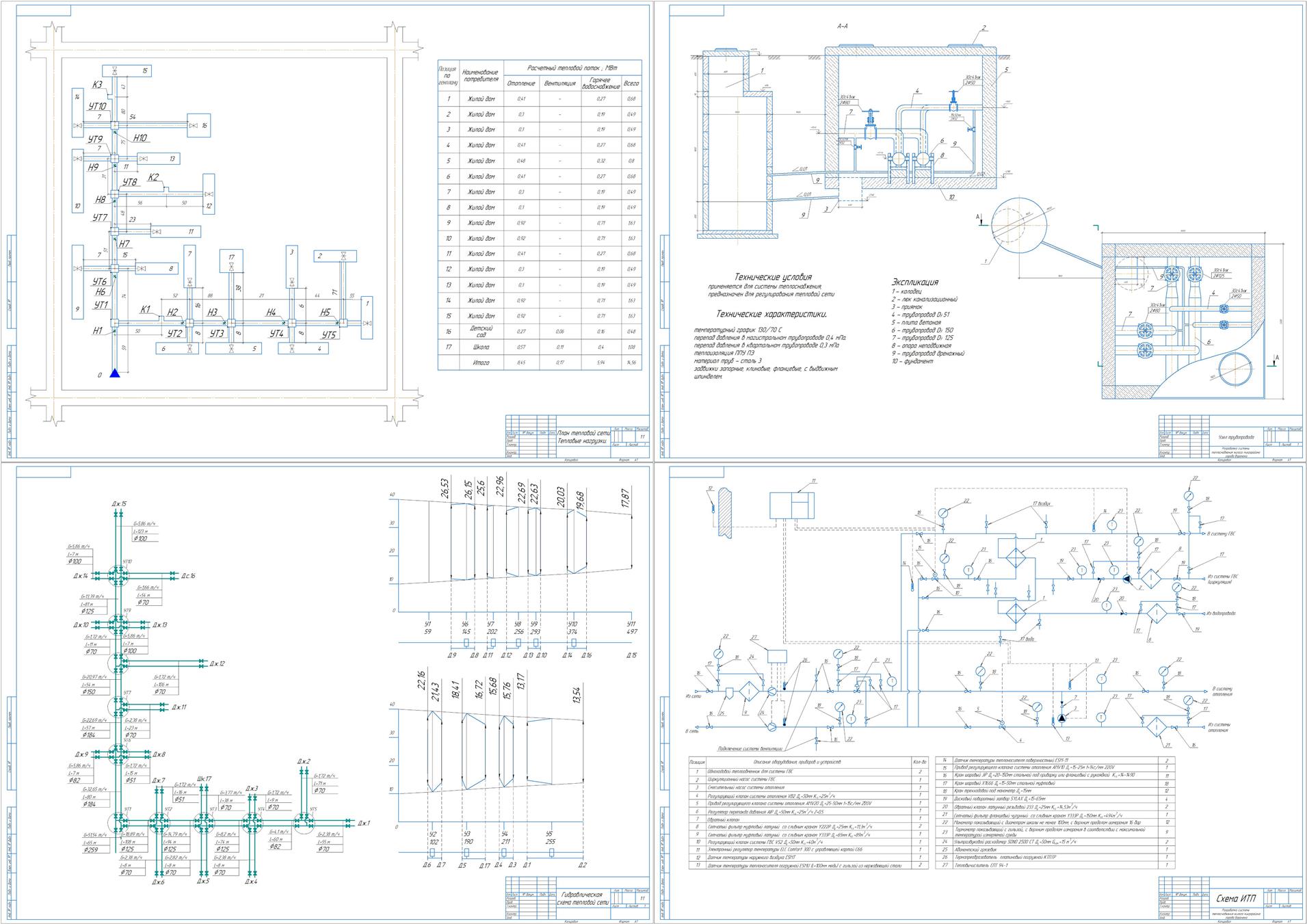Select 'Гидравлическая схема тепловой сети' title text
The width and height of the screenshot is (1307, 924).
[x=584, y=898]
